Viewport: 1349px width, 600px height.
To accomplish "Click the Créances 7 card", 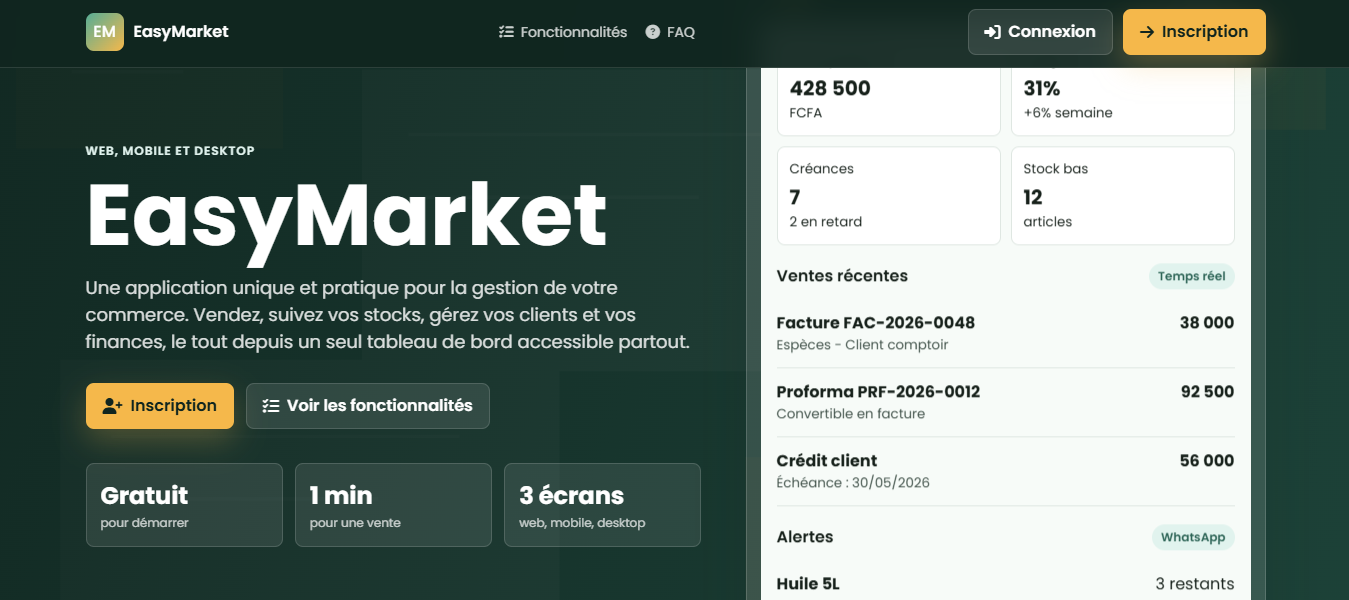I will coord(889,196).
